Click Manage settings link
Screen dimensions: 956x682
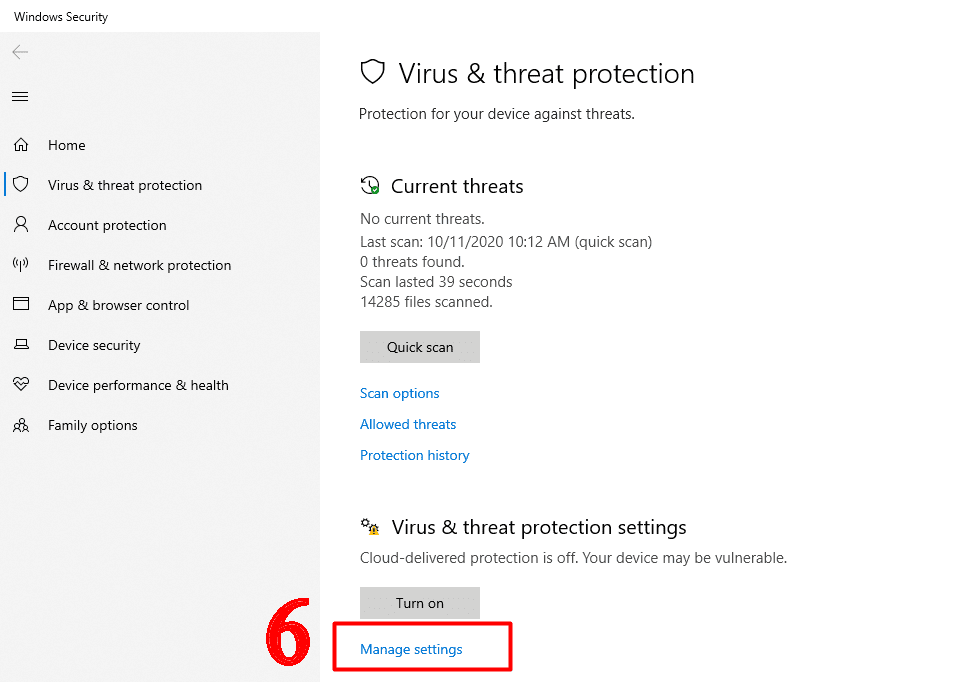411,649
